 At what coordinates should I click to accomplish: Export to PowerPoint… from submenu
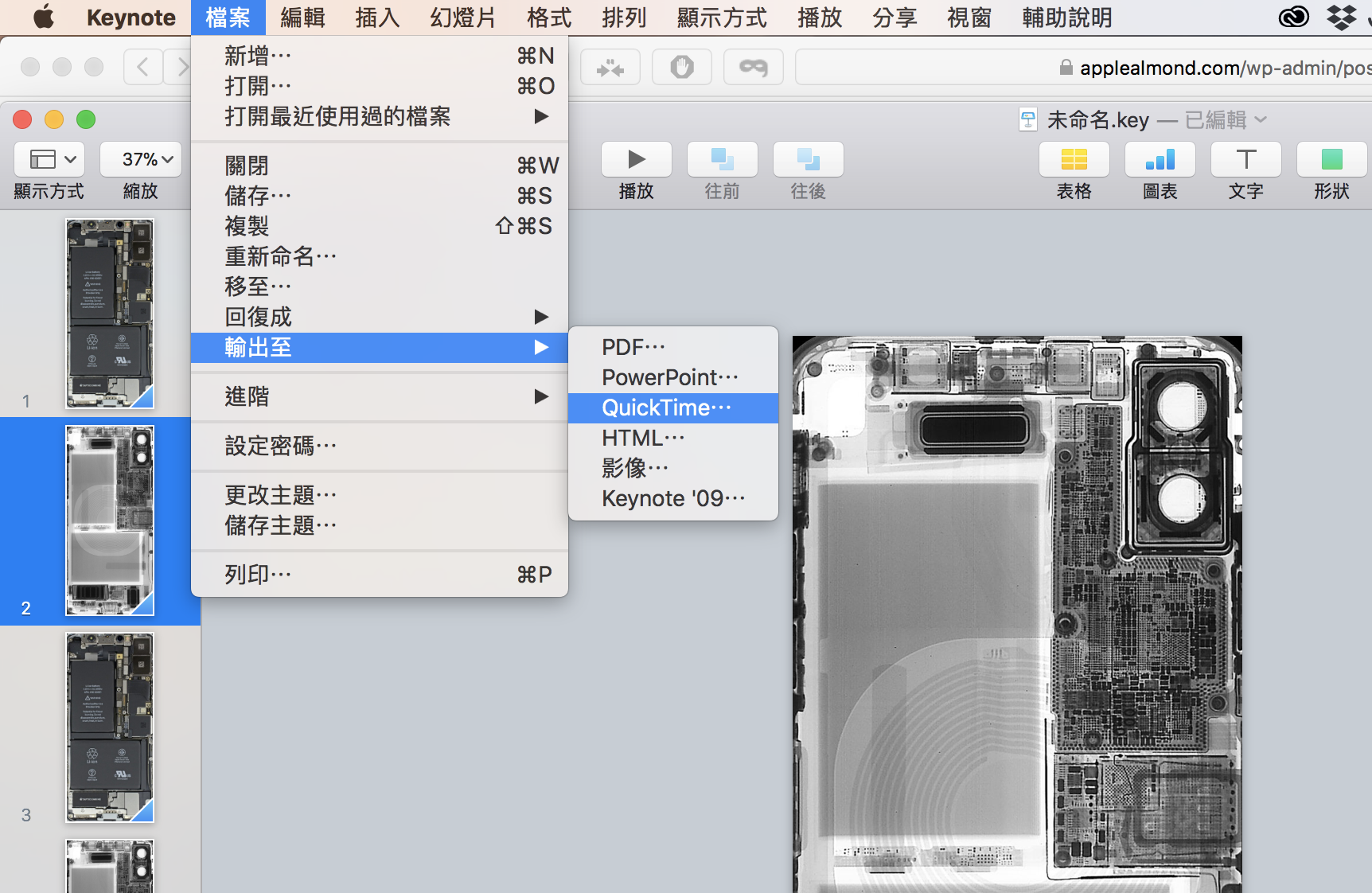[x=673, y=377]
